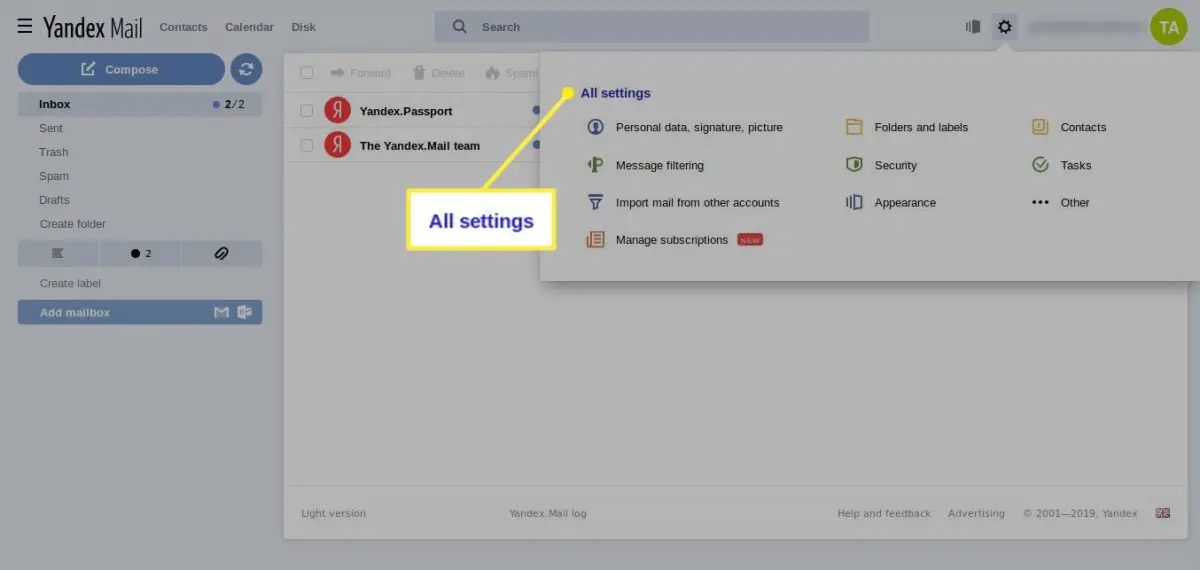Click the Contacts settings icon
Image resolution: width=1200 pixels, height=570 pixels.
pyautogui.click(x=1040, y=127)
